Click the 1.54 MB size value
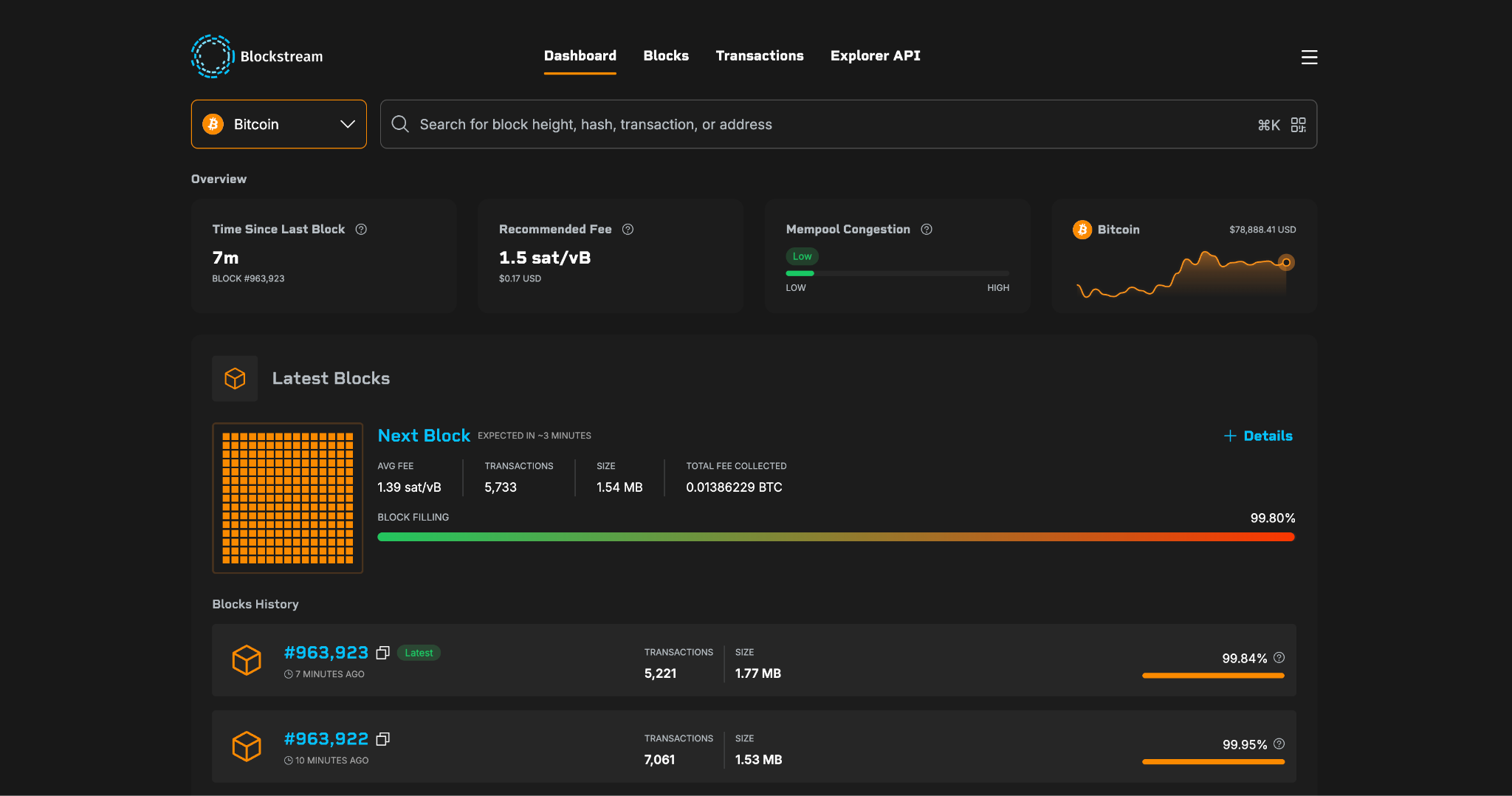 [619, 487]
